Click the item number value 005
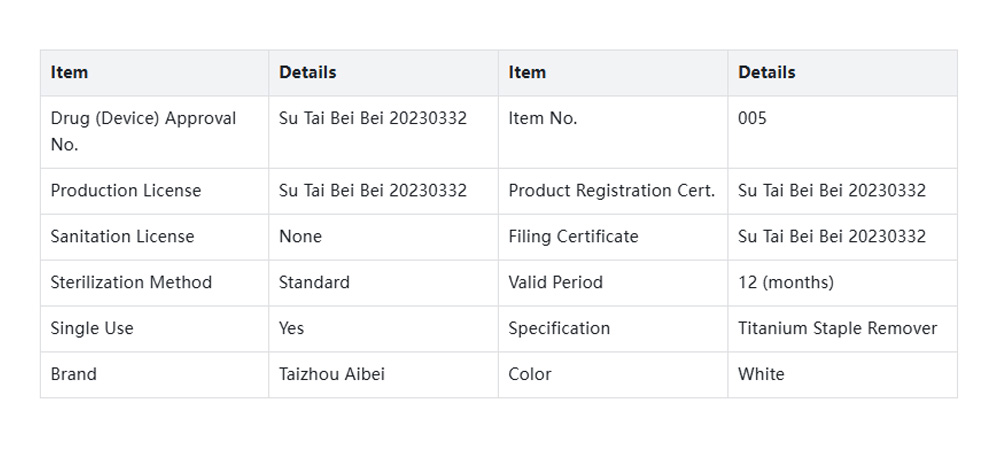Viewport: 1000px width, 450px height. coord(752,118)
